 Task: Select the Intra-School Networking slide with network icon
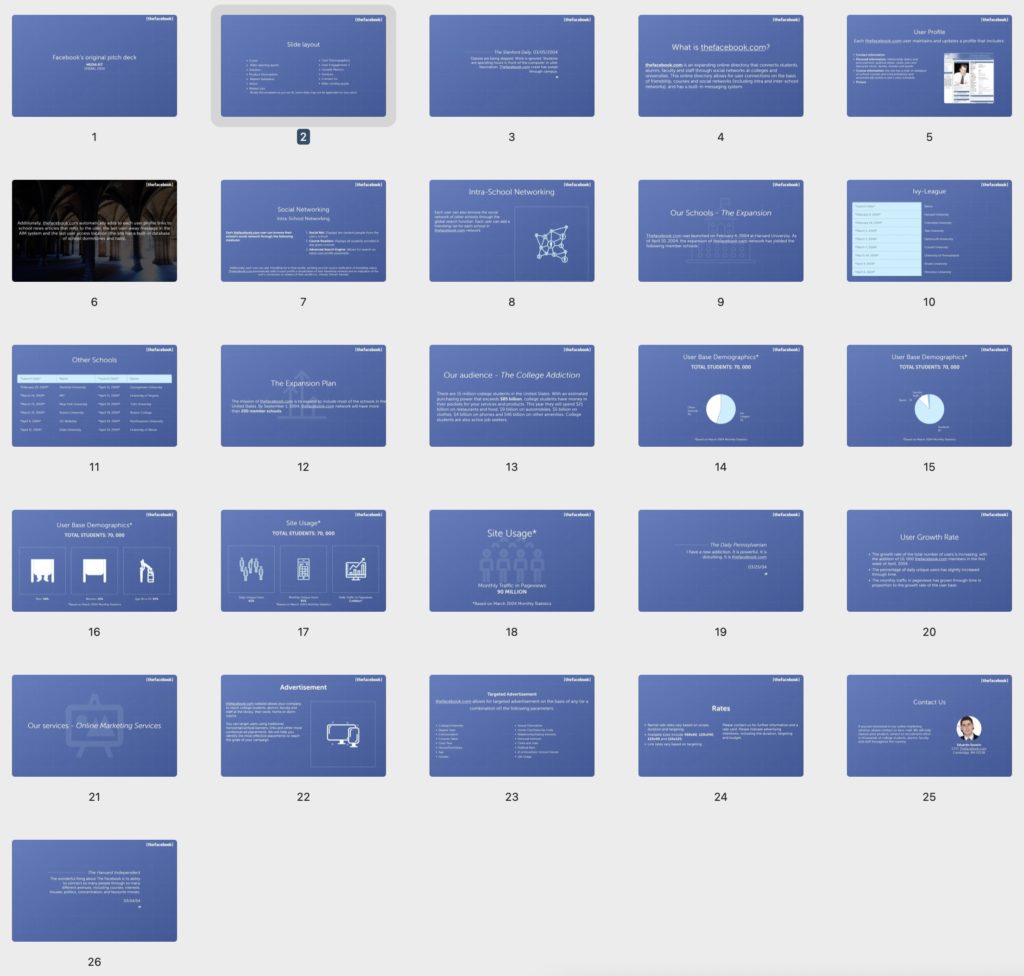(511, 231)
